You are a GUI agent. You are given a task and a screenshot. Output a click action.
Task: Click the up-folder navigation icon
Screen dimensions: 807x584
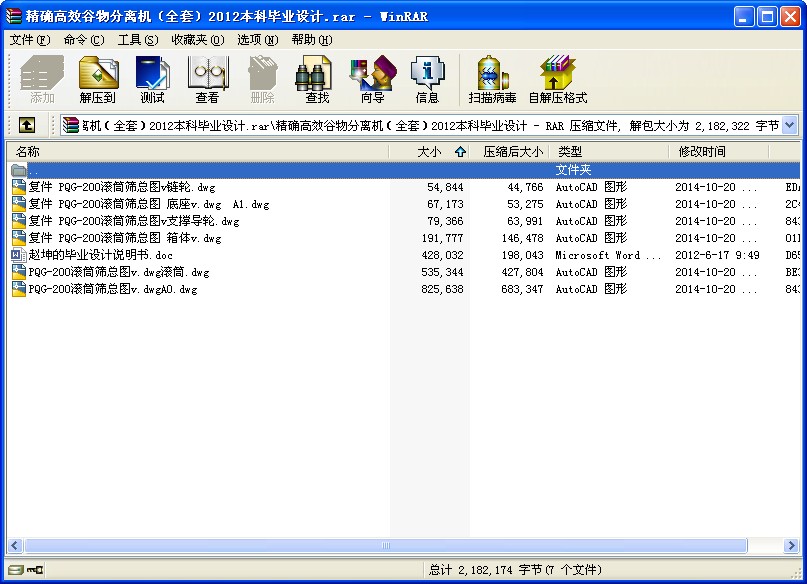point(26,124)
